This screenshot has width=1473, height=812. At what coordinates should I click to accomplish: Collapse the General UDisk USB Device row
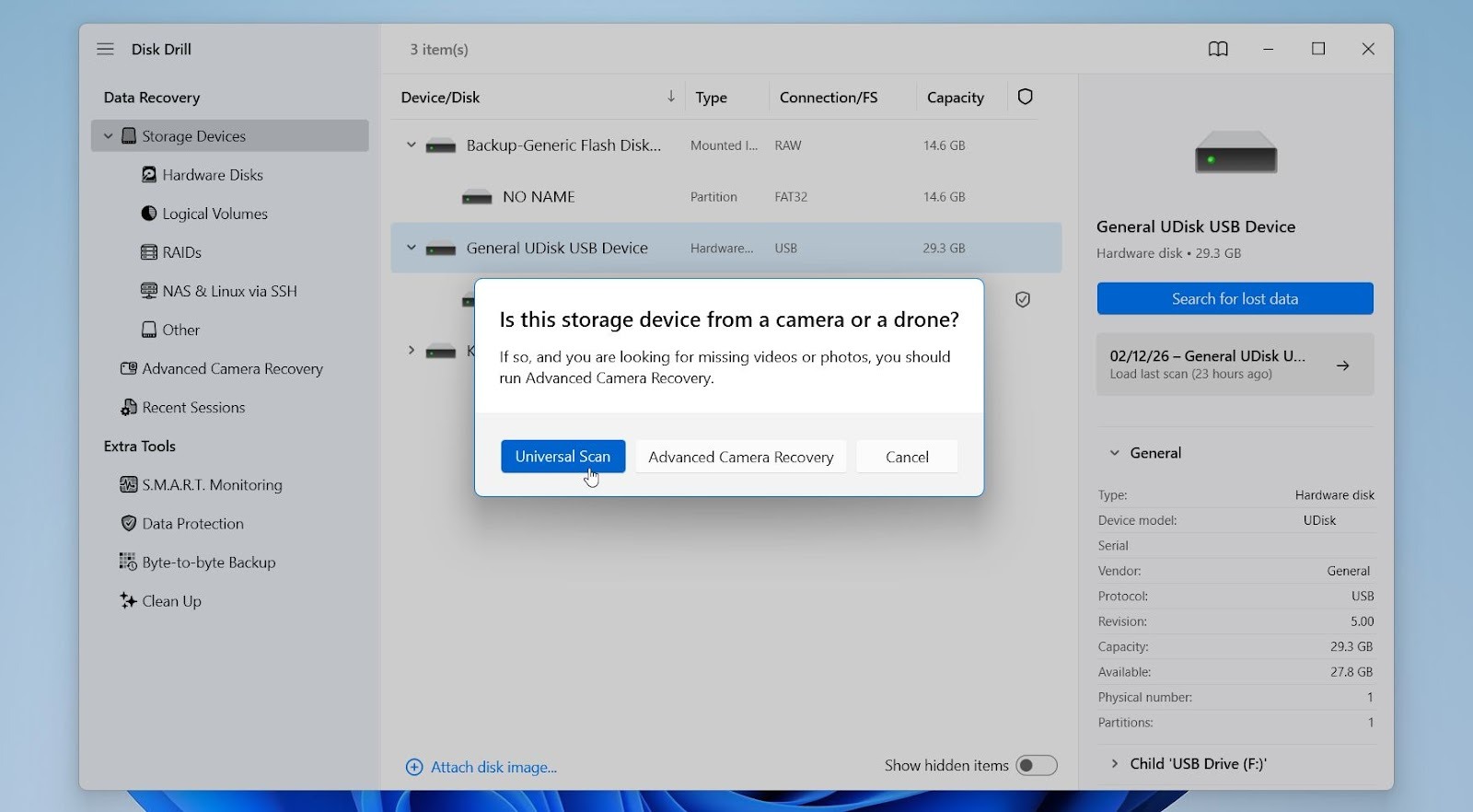(412, 248)
